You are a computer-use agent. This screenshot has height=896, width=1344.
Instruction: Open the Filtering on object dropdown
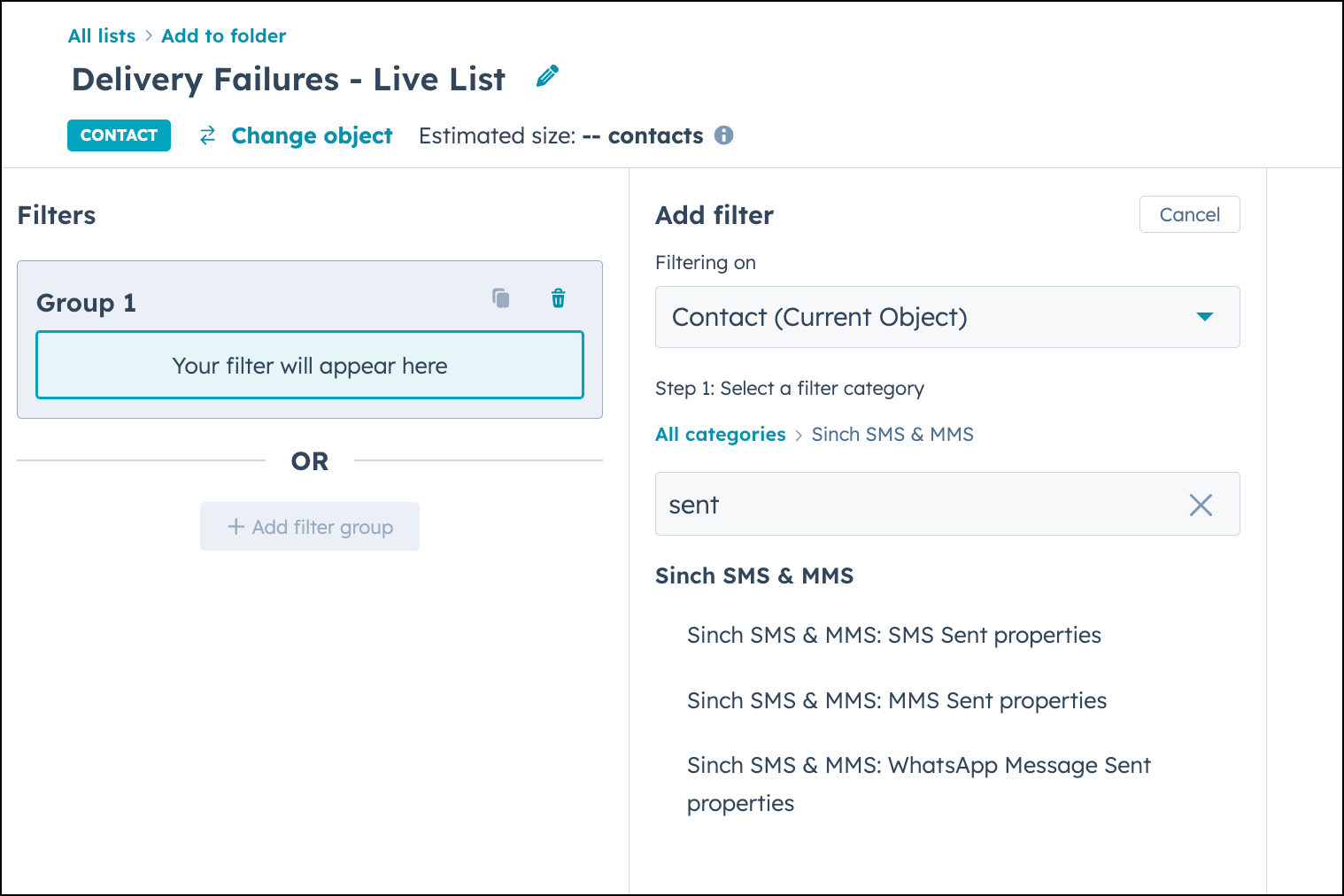click(x=946, y=317)
